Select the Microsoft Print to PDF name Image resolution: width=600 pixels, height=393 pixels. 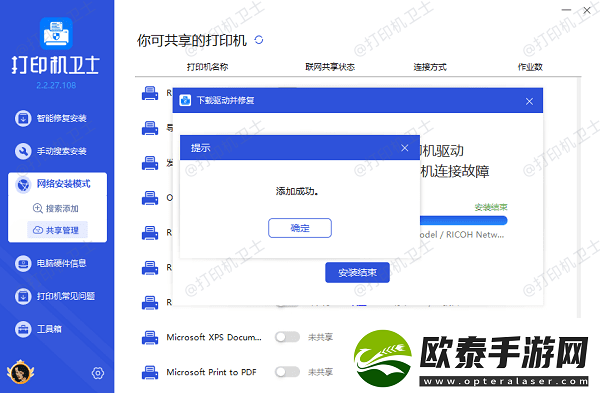pos(211,372)
